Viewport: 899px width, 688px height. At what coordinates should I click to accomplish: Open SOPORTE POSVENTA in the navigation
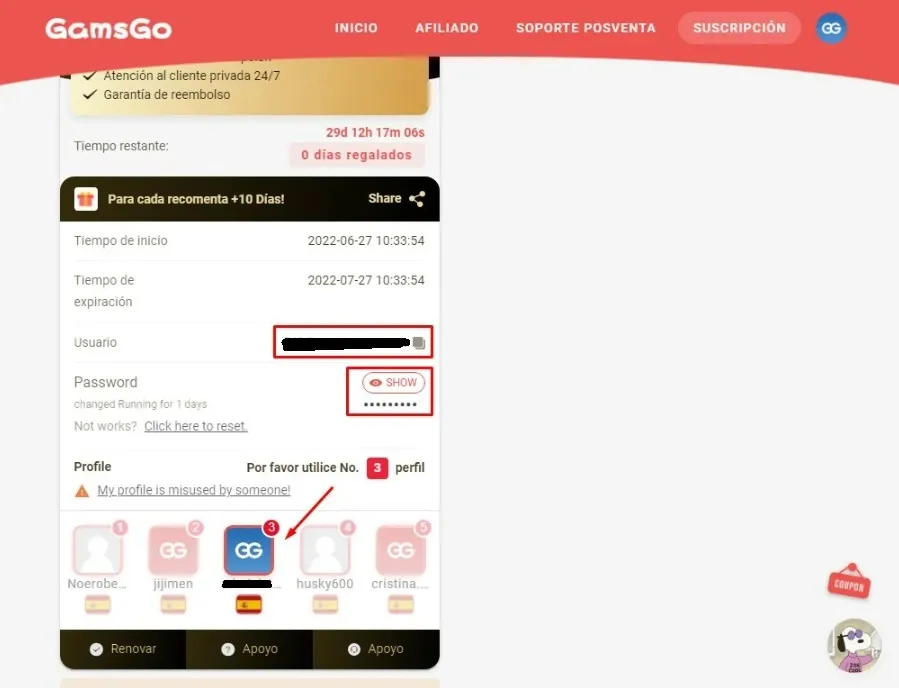tap(585, 28)
